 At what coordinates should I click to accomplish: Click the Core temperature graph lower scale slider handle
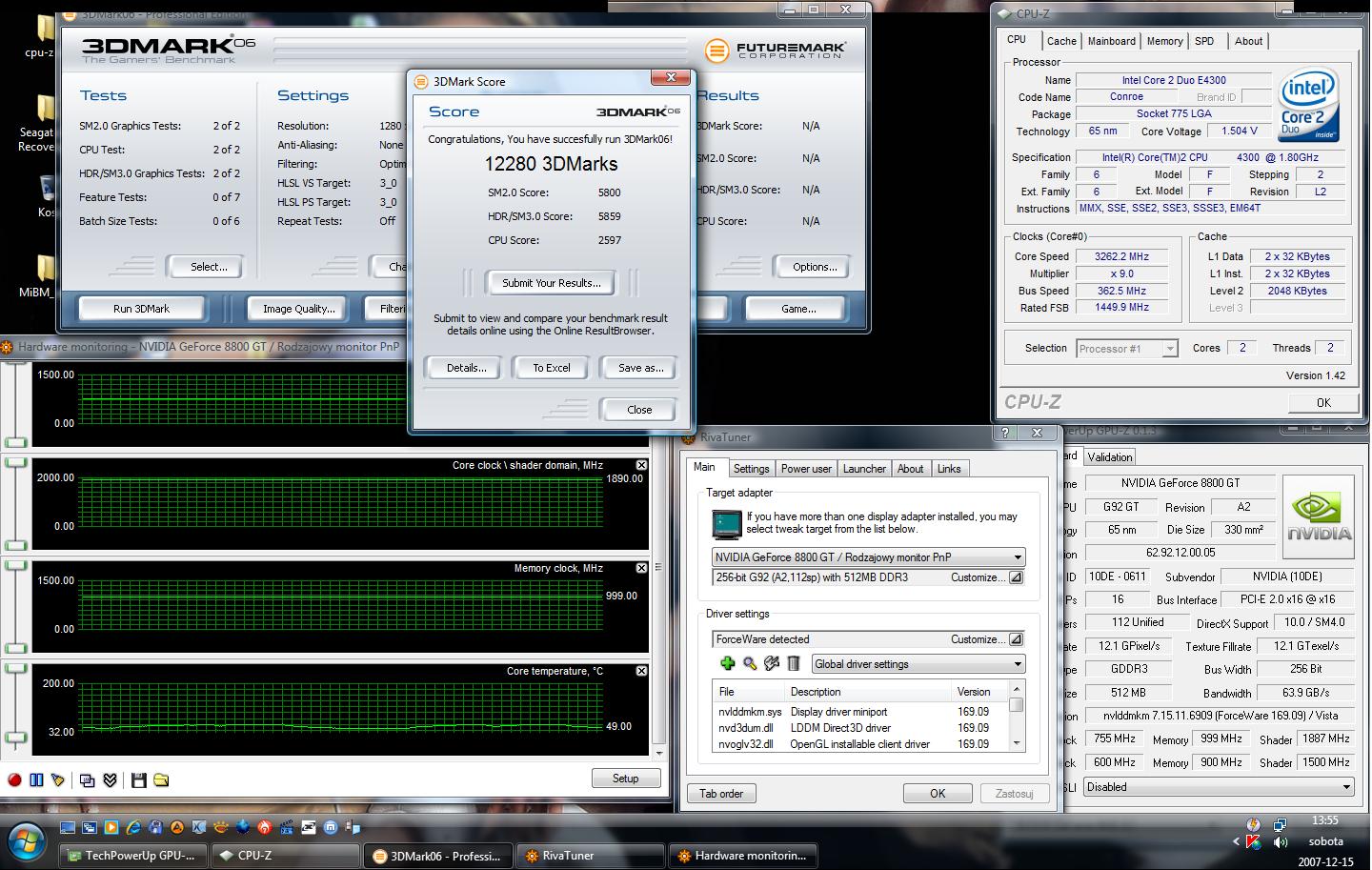point(16,738)
